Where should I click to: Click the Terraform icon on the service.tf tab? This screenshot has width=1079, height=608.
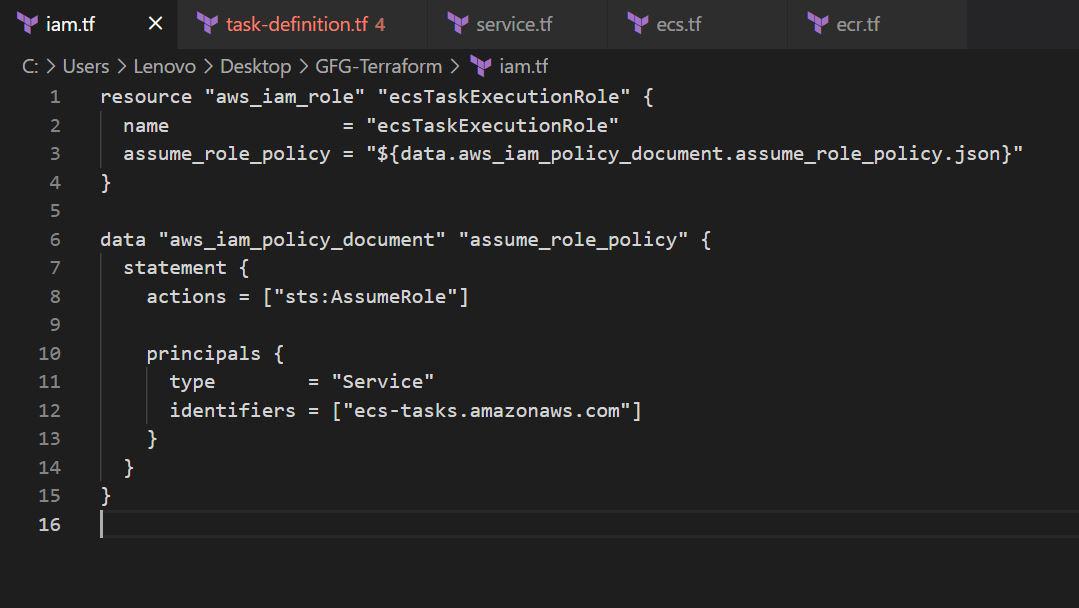(458, 24)
